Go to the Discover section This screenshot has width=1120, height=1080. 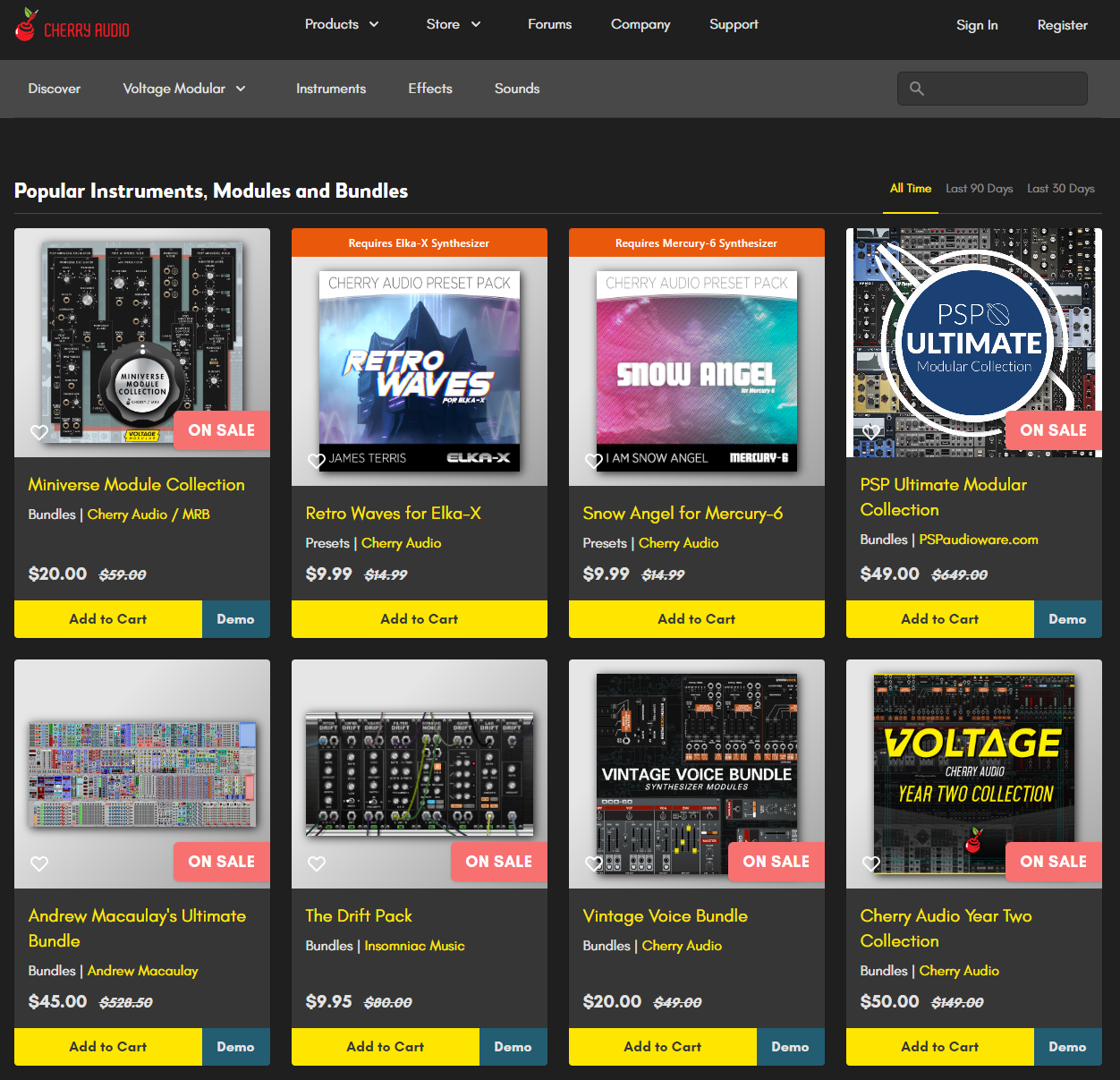pos(54,89)
